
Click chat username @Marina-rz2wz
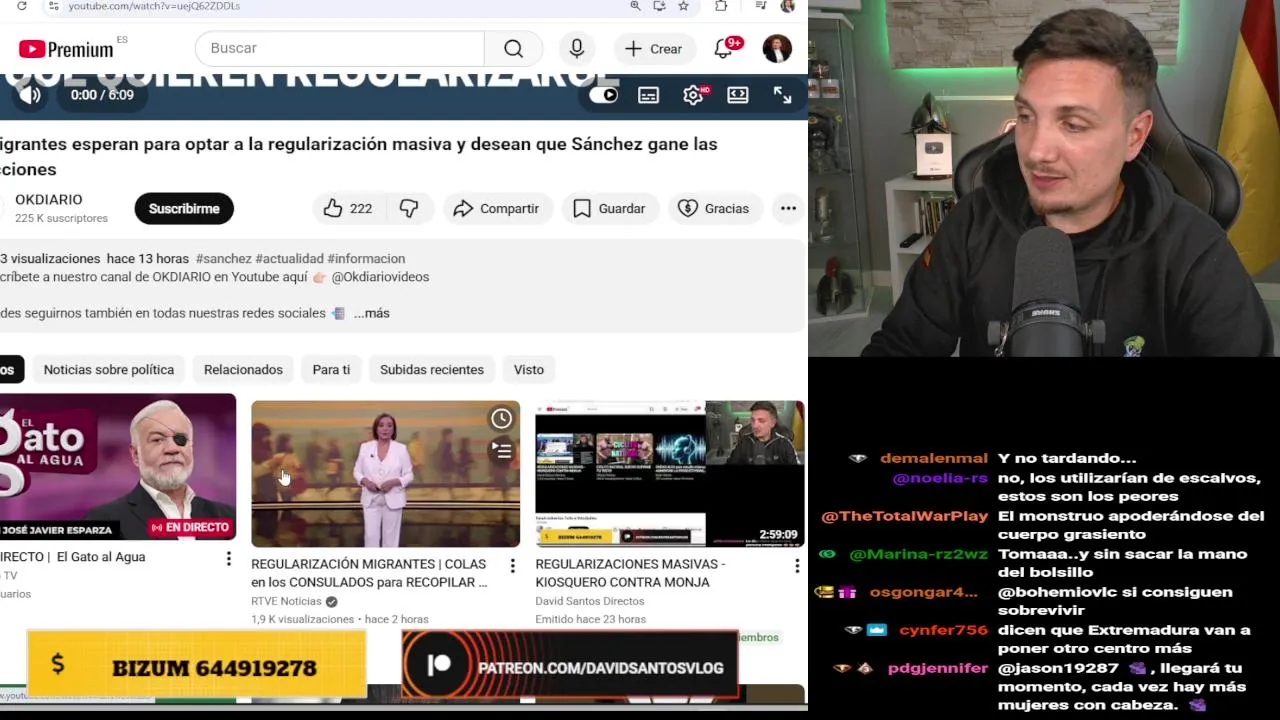918,554
